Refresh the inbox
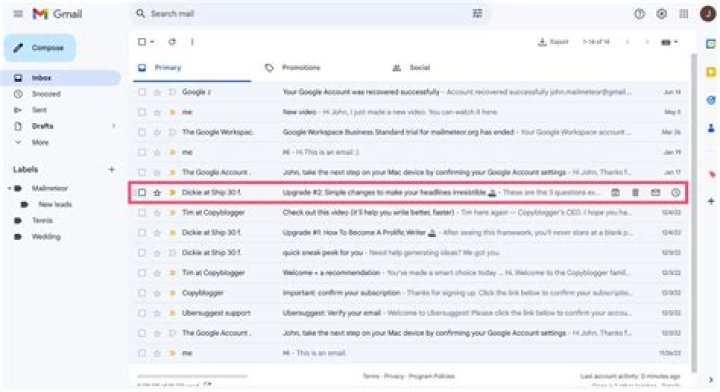Screen dimensions: 720x392 [172, 42]
